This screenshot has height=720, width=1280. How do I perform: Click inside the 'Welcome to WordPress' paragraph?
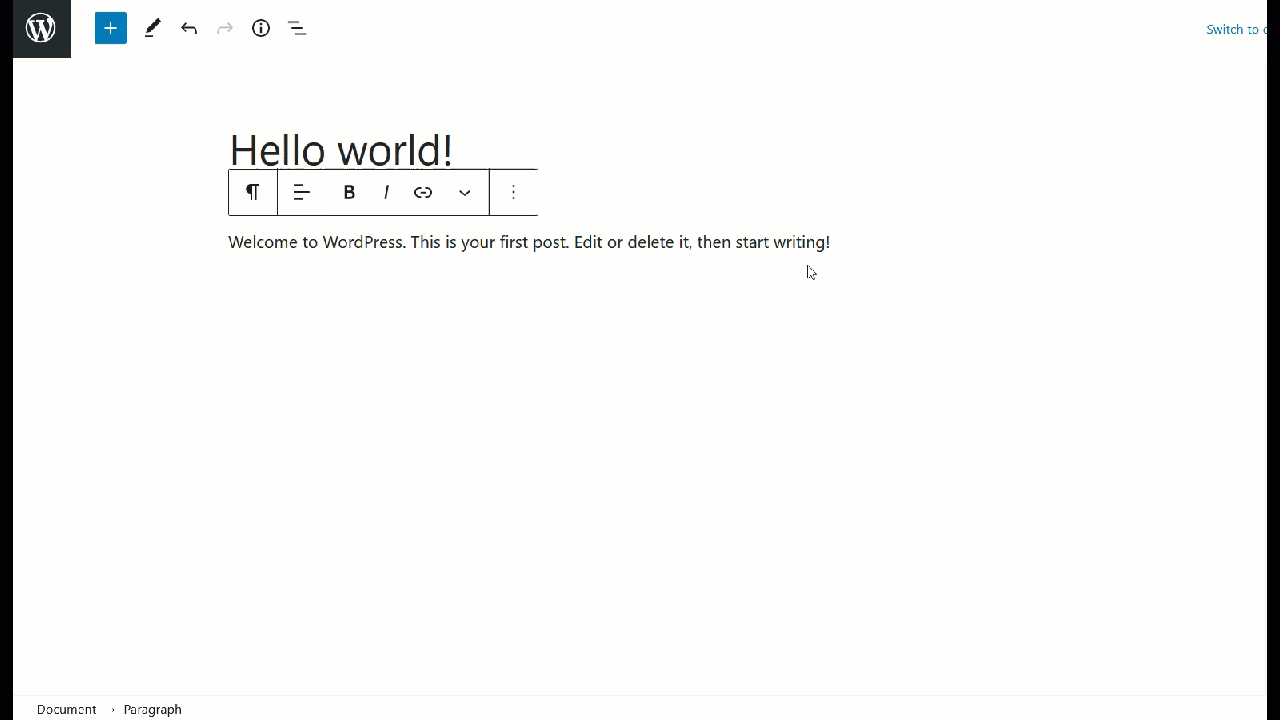tap(528, 243)
